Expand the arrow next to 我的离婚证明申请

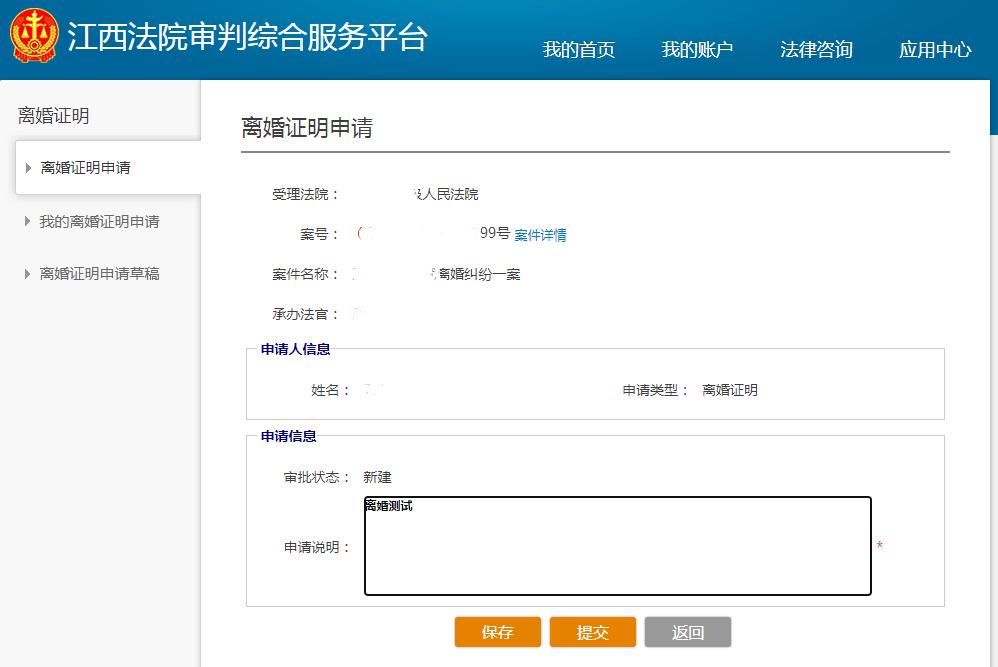27,221
